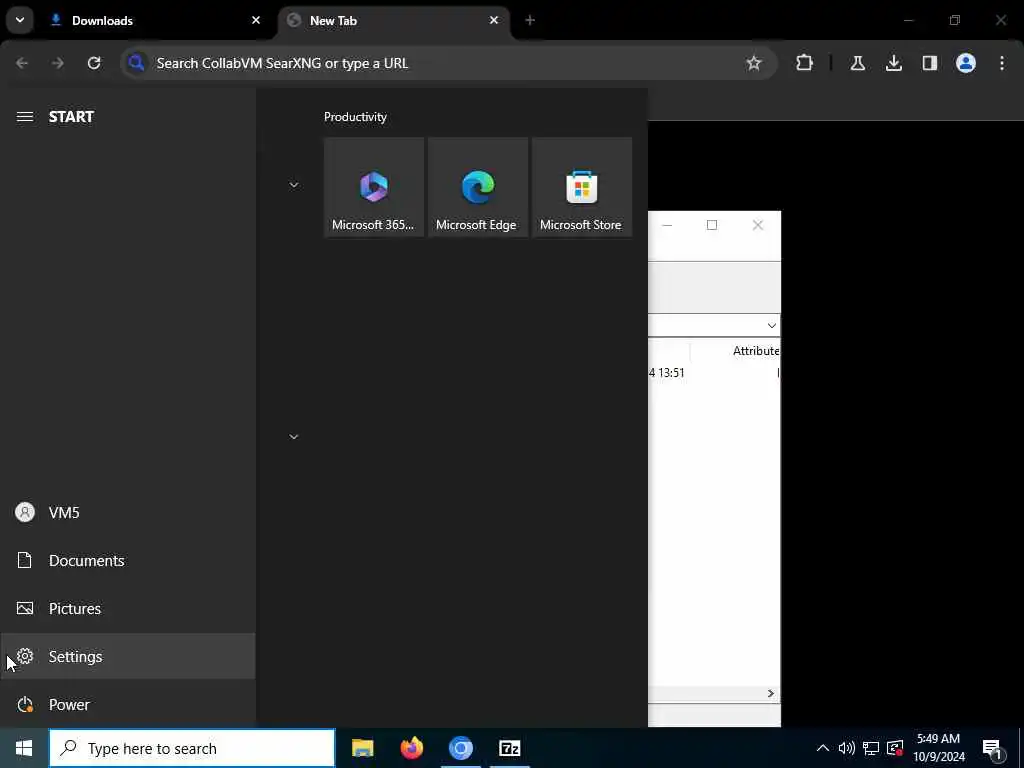Open the clock and calendar
Viewport: 1024px width, 768px height.
(939, 748)
